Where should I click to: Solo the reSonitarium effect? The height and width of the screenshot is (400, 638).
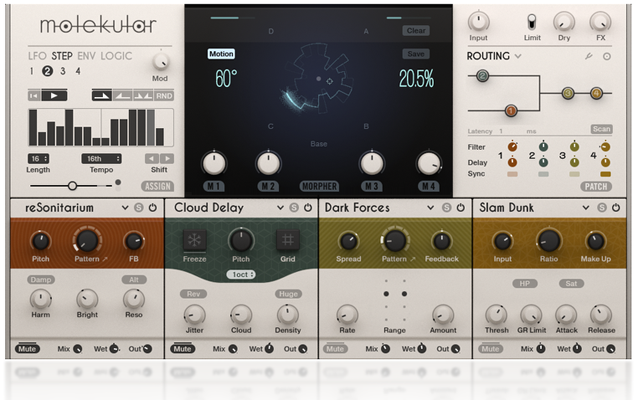pos(139,208)
